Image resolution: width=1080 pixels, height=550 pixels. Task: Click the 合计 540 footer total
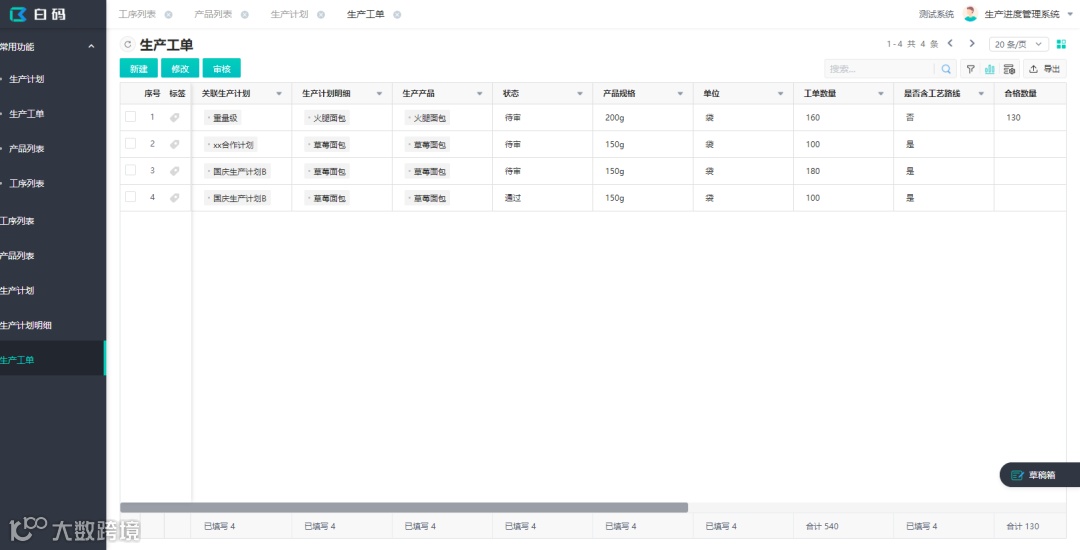(822, 526)
